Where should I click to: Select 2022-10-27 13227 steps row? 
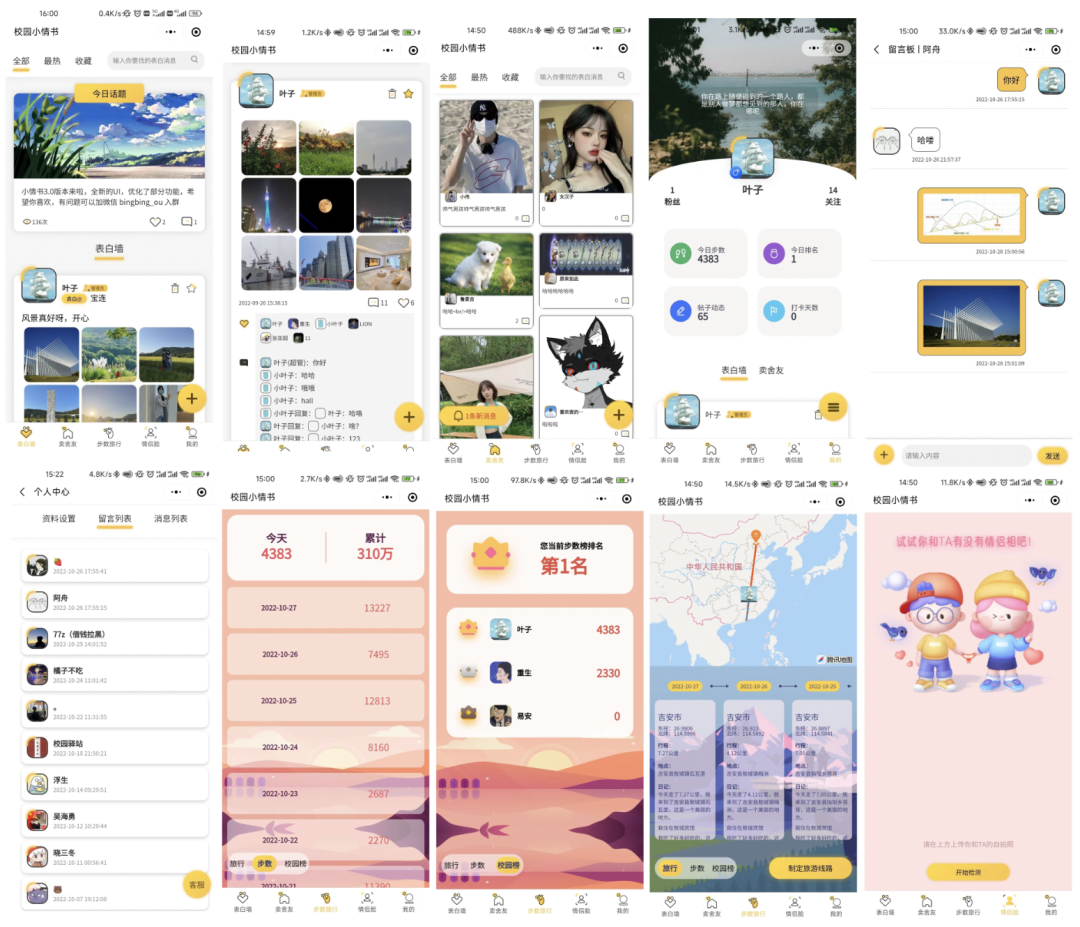[326, 607]
